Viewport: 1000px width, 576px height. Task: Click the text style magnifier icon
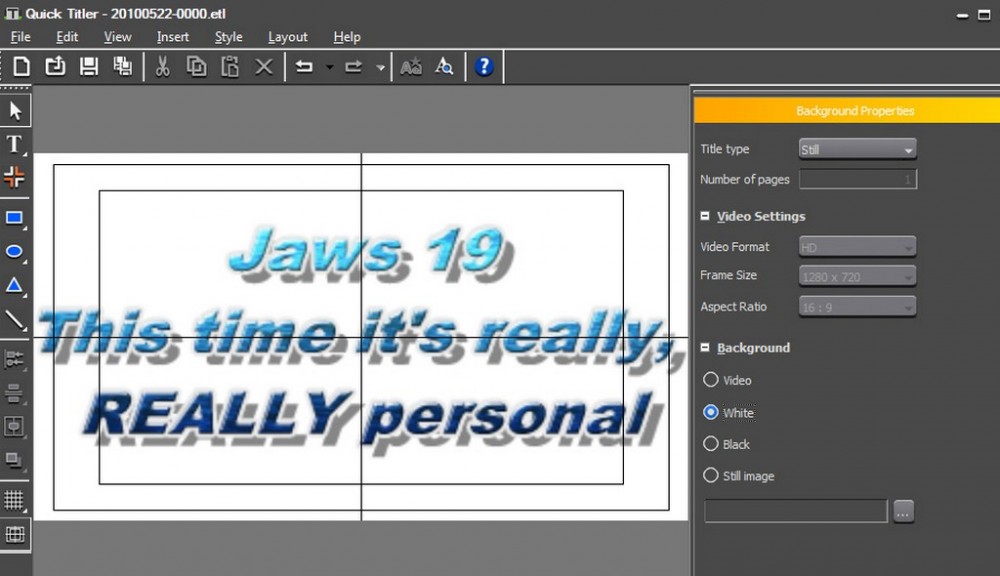pyautogui.click(x=444, y=66)
